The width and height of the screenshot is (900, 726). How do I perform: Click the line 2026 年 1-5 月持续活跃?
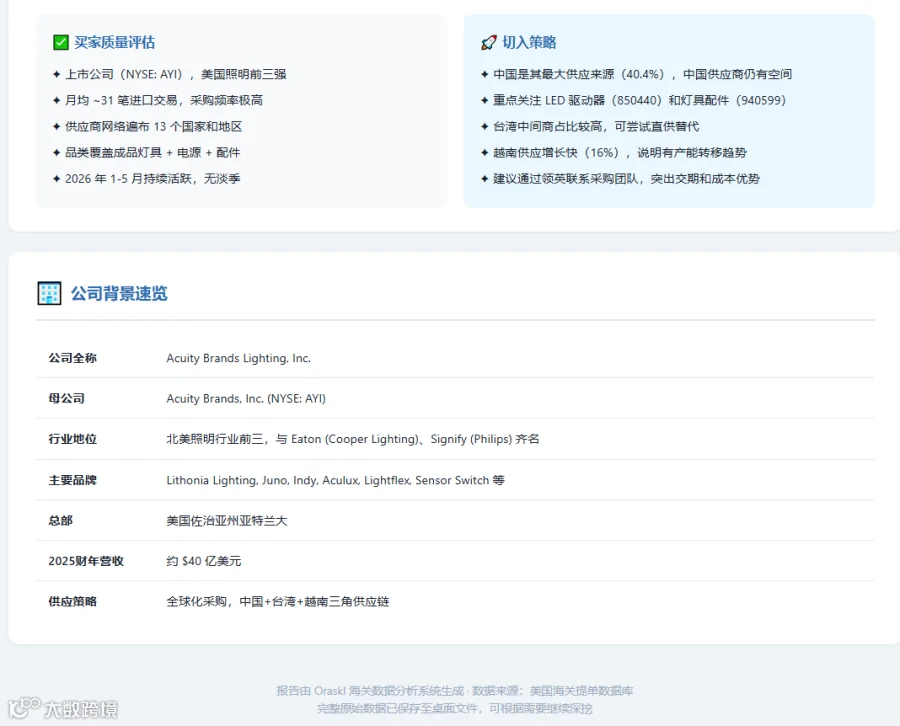coord(153,178)
